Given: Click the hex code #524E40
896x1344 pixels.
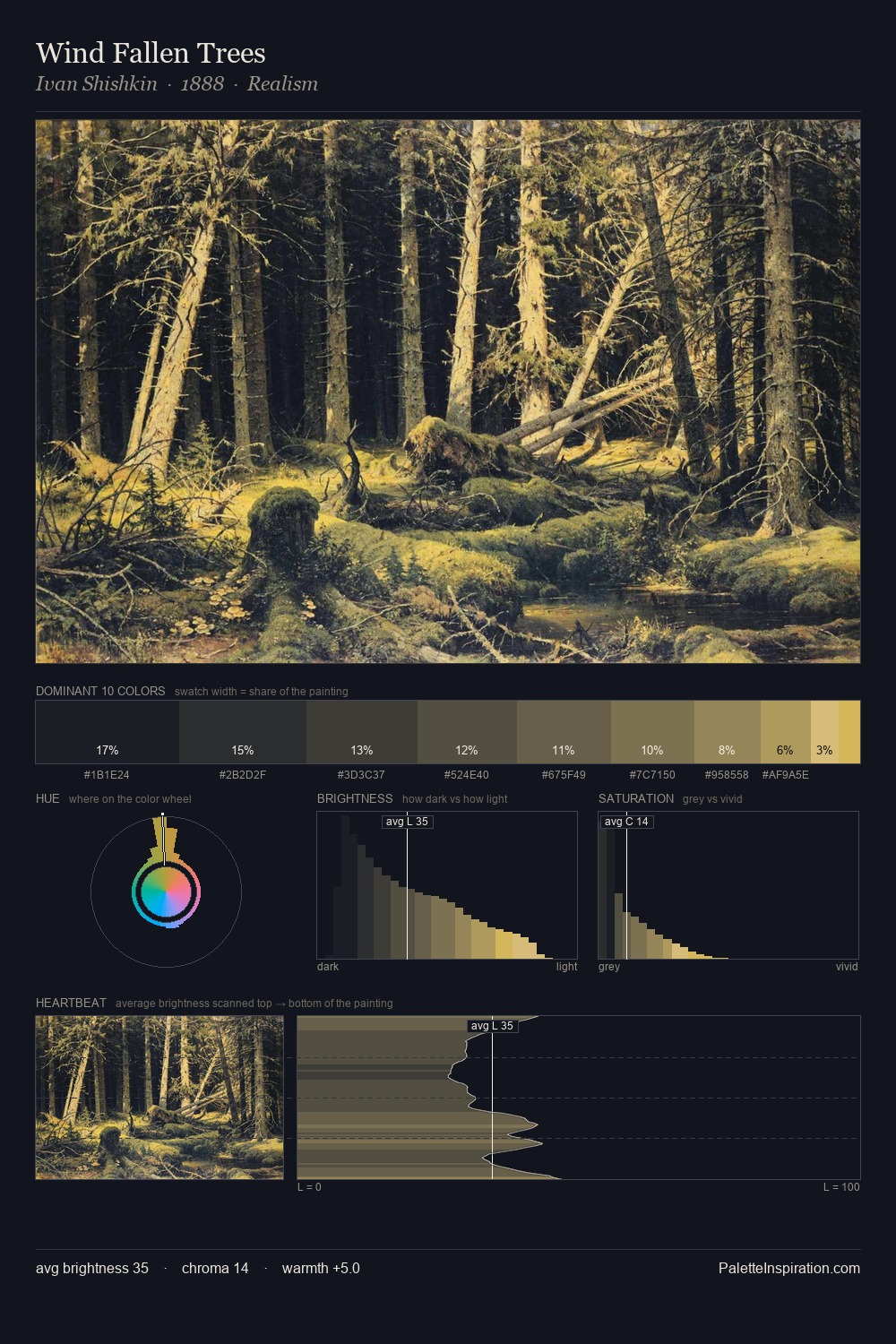Looking at the screenshot, I should tap(467, 775).
